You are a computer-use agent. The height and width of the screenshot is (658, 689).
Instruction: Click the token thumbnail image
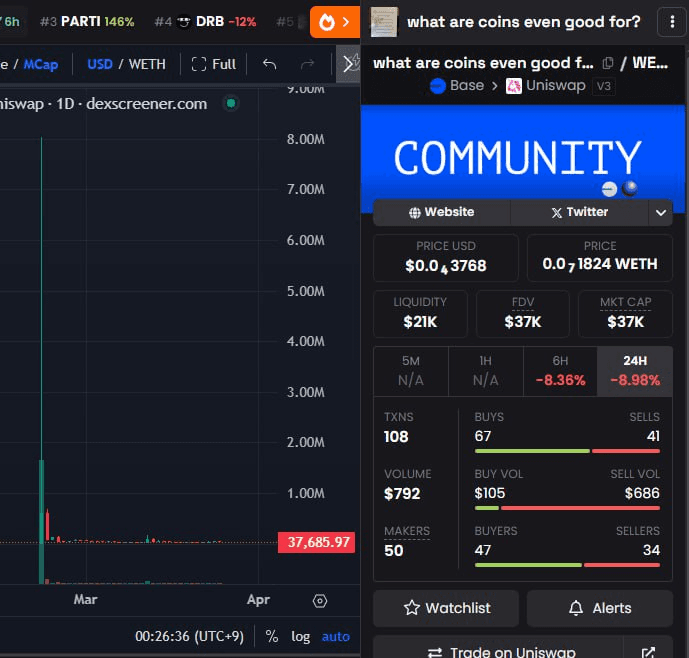pos(384,22)
